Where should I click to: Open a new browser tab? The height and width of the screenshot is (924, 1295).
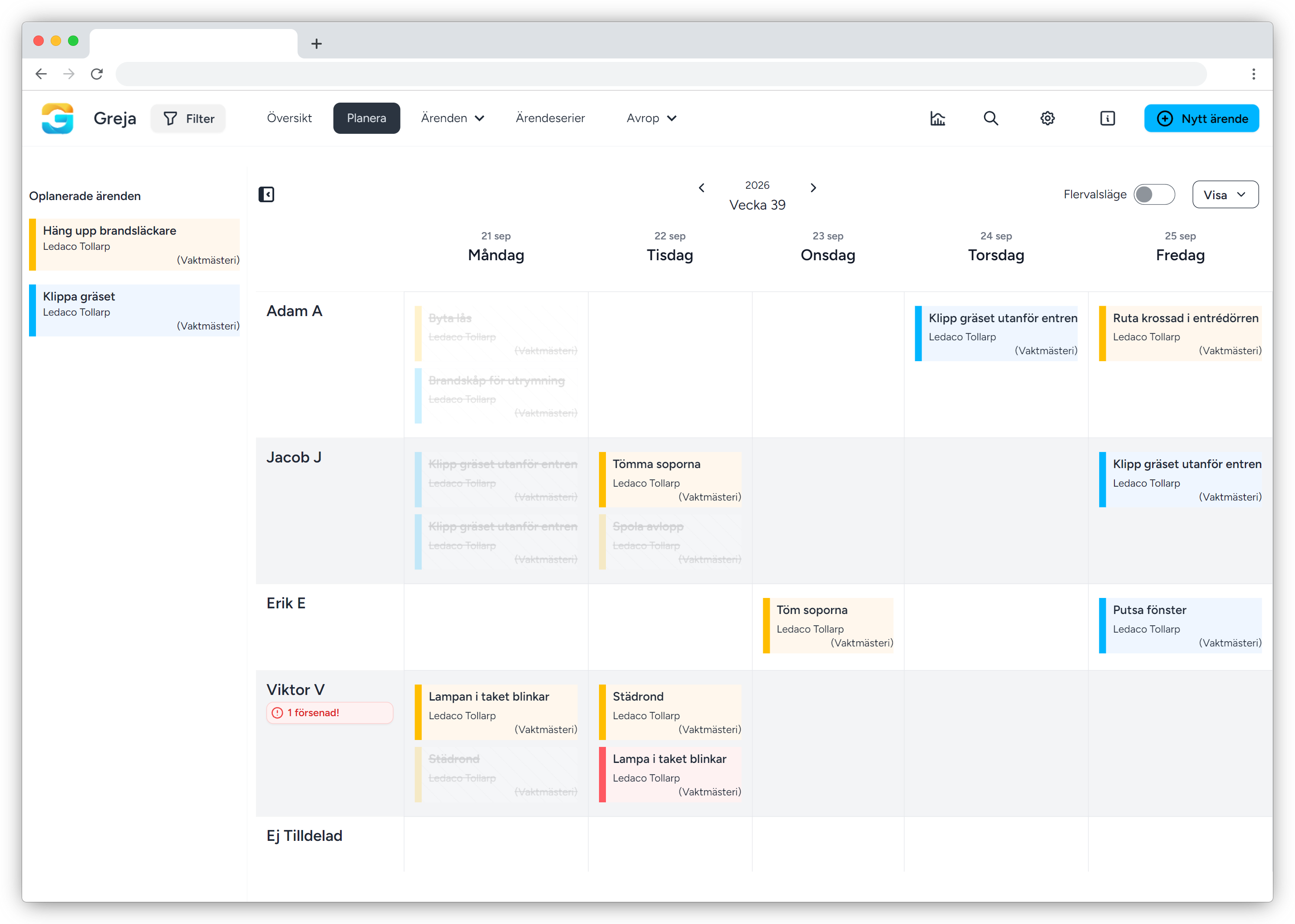coord(316,44)
